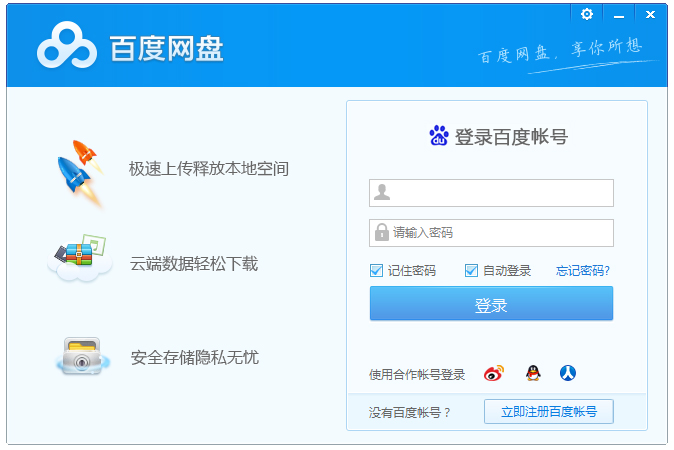Click the 极速上传释放本地空间 text
674x450 pixels.
point(208,169)
